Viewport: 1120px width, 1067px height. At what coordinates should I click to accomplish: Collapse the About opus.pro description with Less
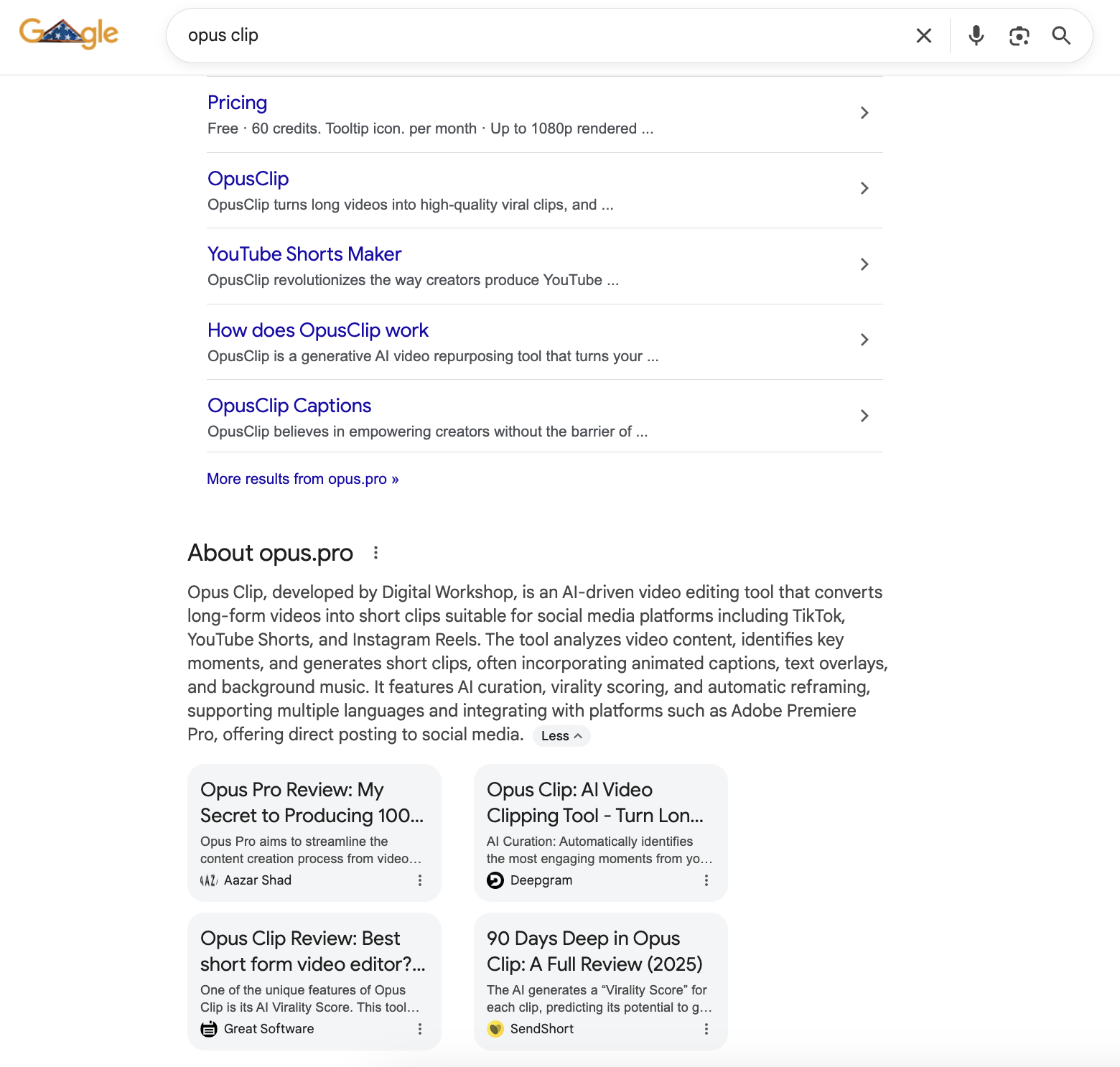click(x=561, y=735)
